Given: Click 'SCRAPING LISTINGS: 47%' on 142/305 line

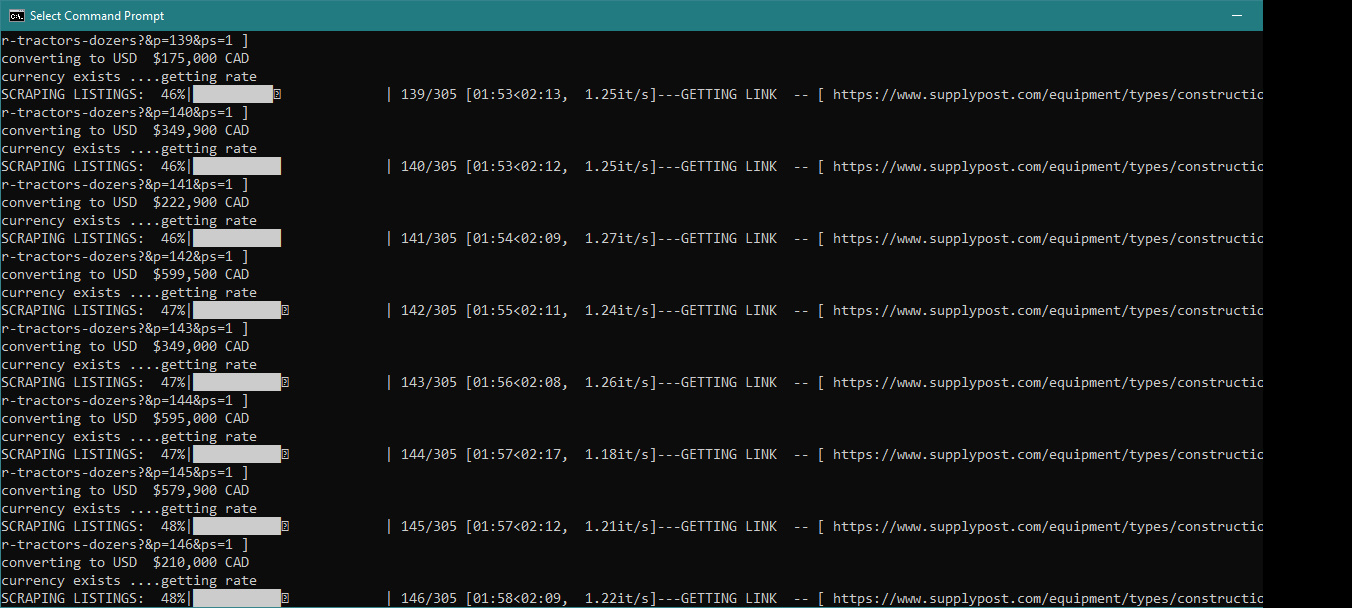Looking at the screenshot, I should [93, 311].
